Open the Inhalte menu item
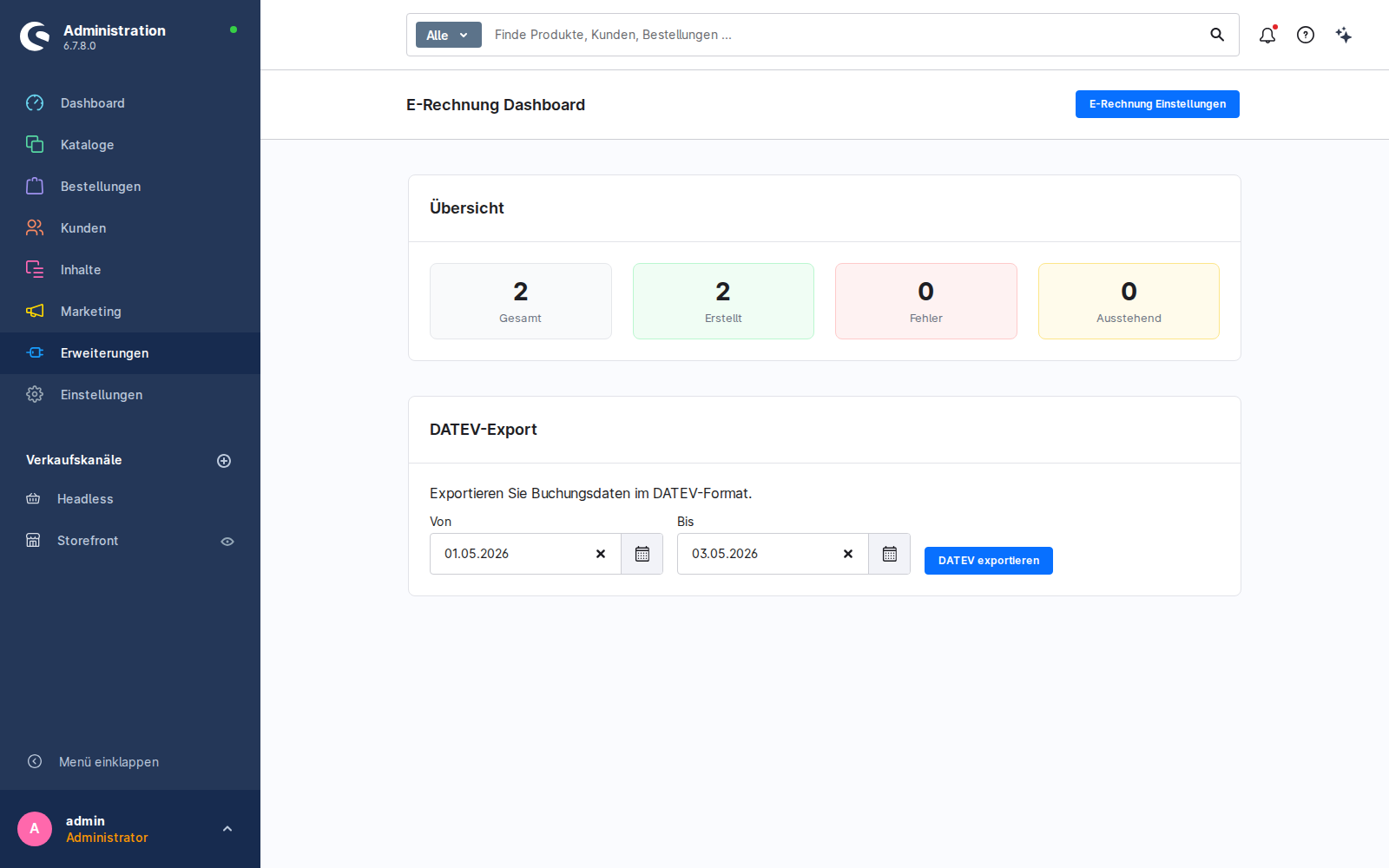This screenshot has height=868, width=1389. click(130, 270)
